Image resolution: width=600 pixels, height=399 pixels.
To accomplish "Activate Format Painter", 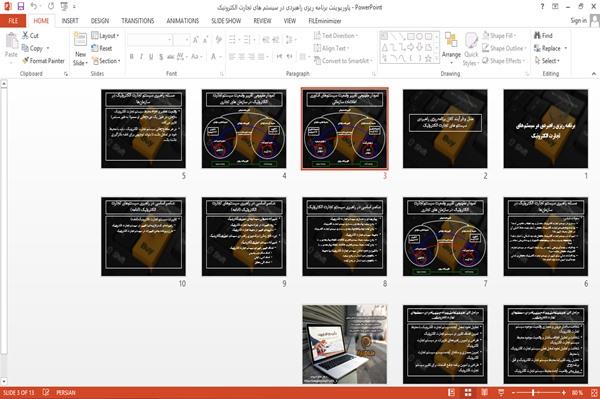I will pyautogui.click(x=43, y=61).
